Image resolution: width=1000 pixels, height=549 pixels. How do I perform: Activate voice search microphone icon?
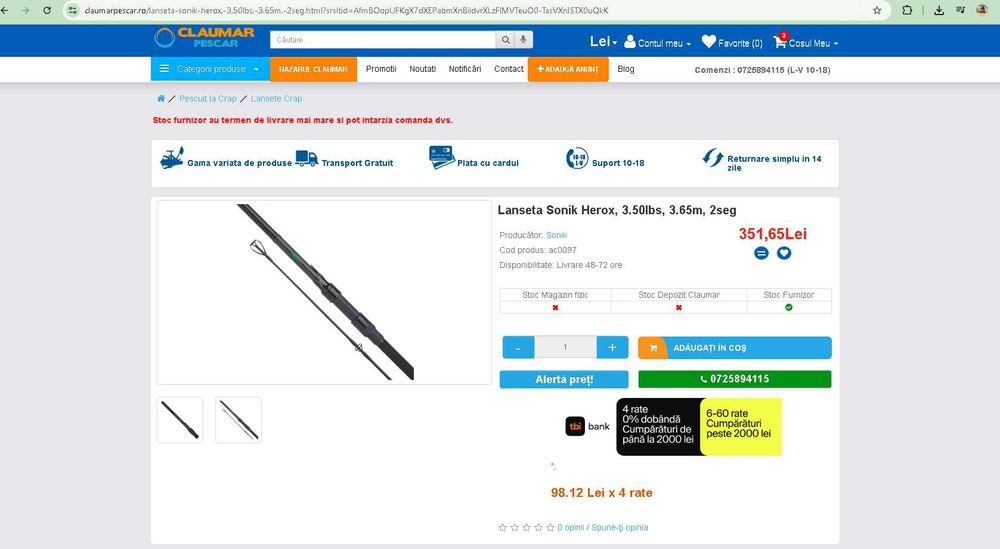[x=523, y=40]
